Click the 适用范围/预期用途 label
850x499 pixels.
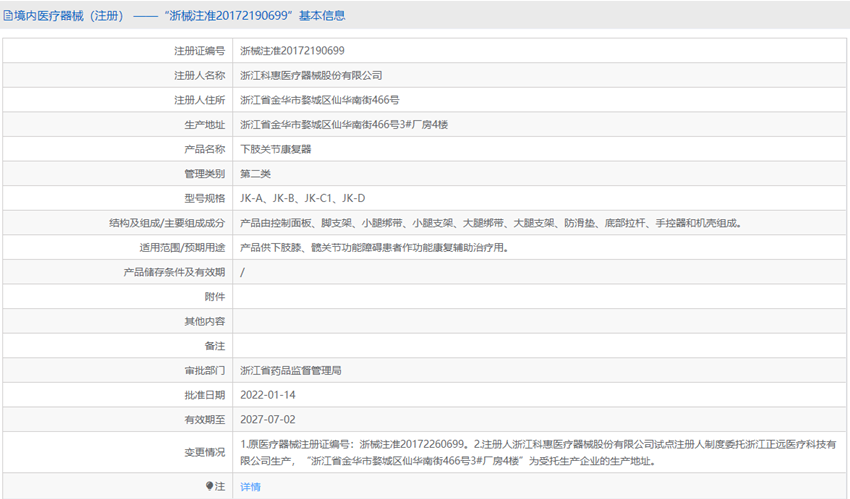[x=182, y=248]
